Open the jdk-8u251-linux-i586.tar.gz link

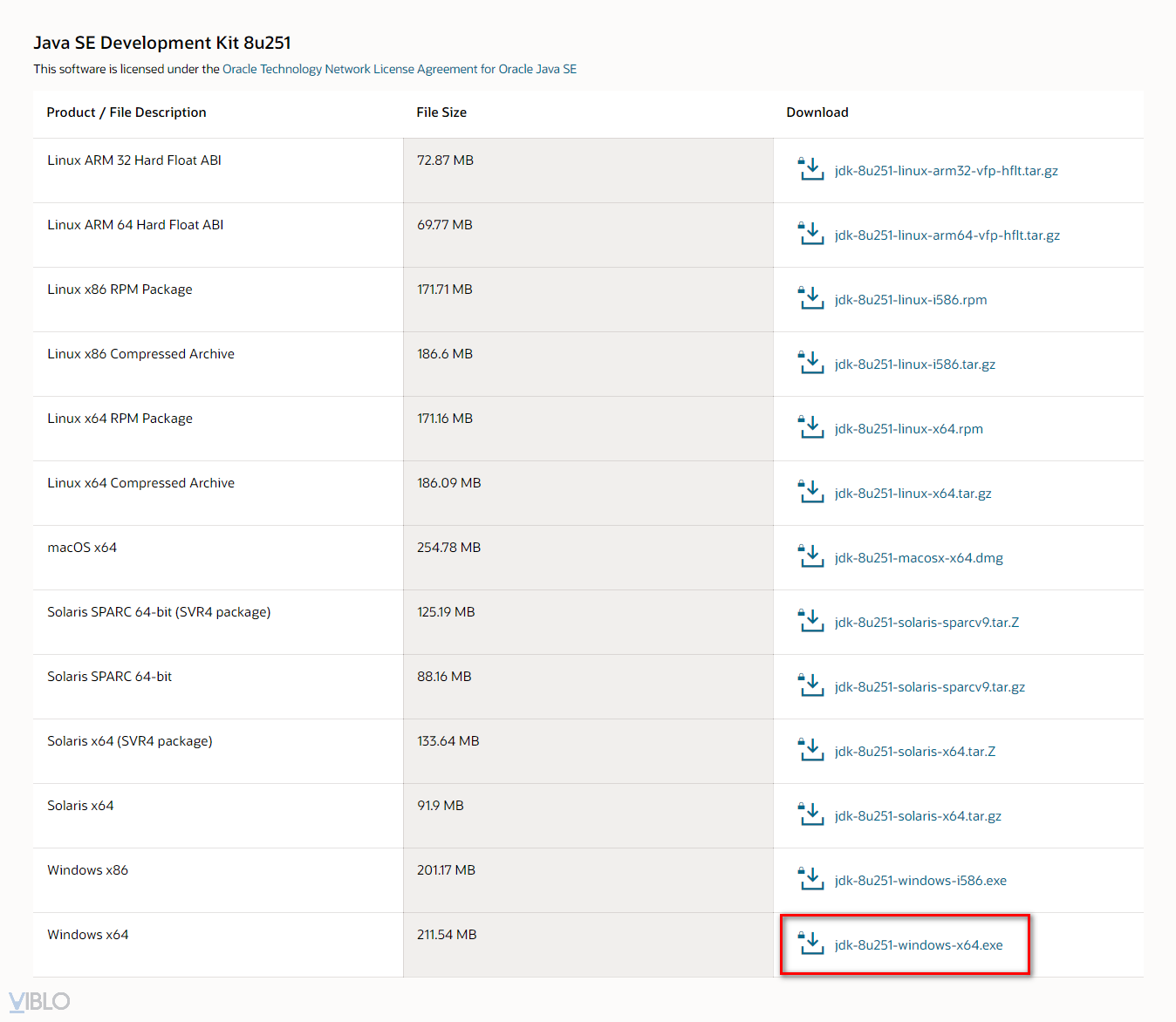click(x=914, y=365)
